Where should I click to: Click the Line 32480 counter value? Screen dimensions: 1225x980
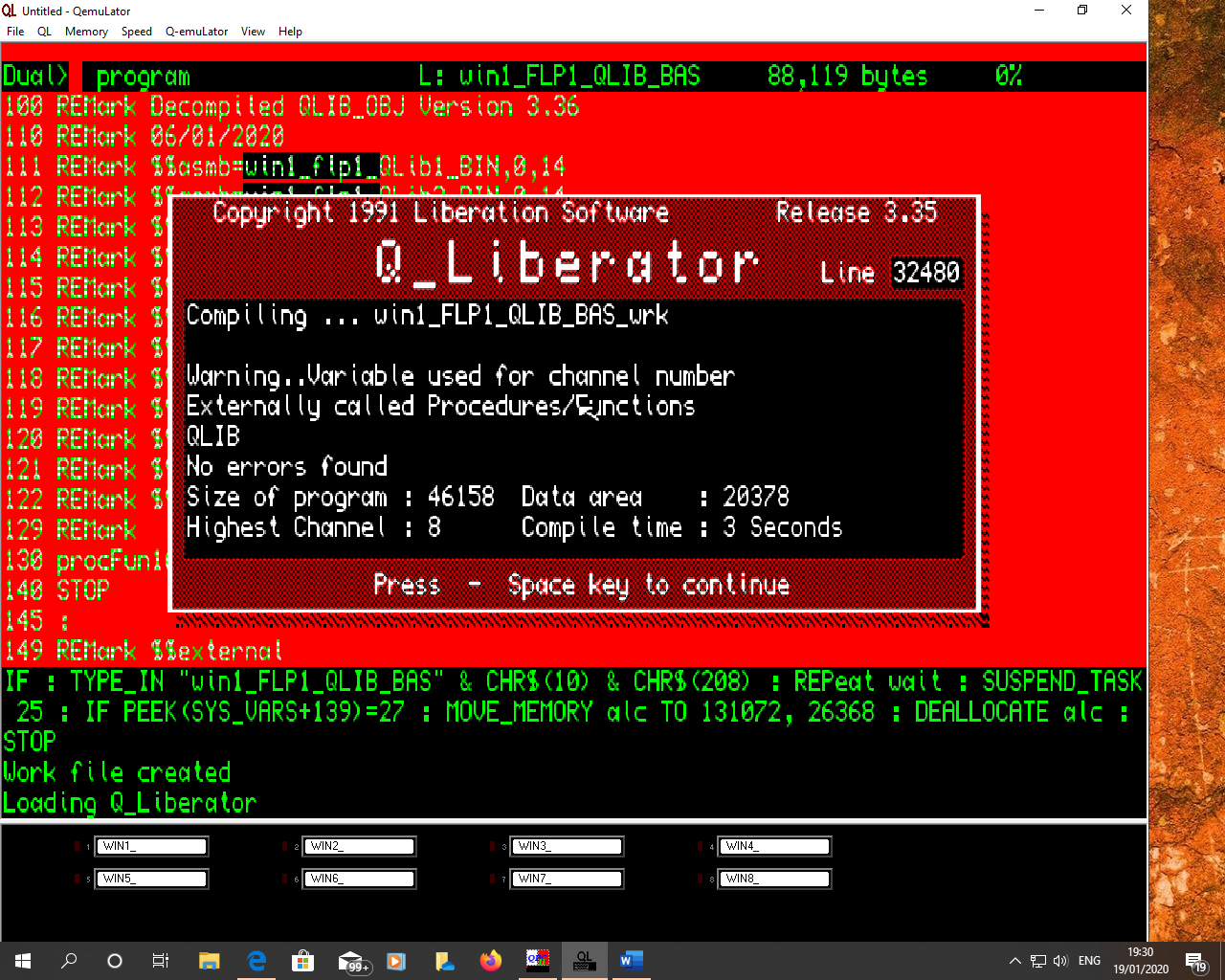click(x=925, y=273)
